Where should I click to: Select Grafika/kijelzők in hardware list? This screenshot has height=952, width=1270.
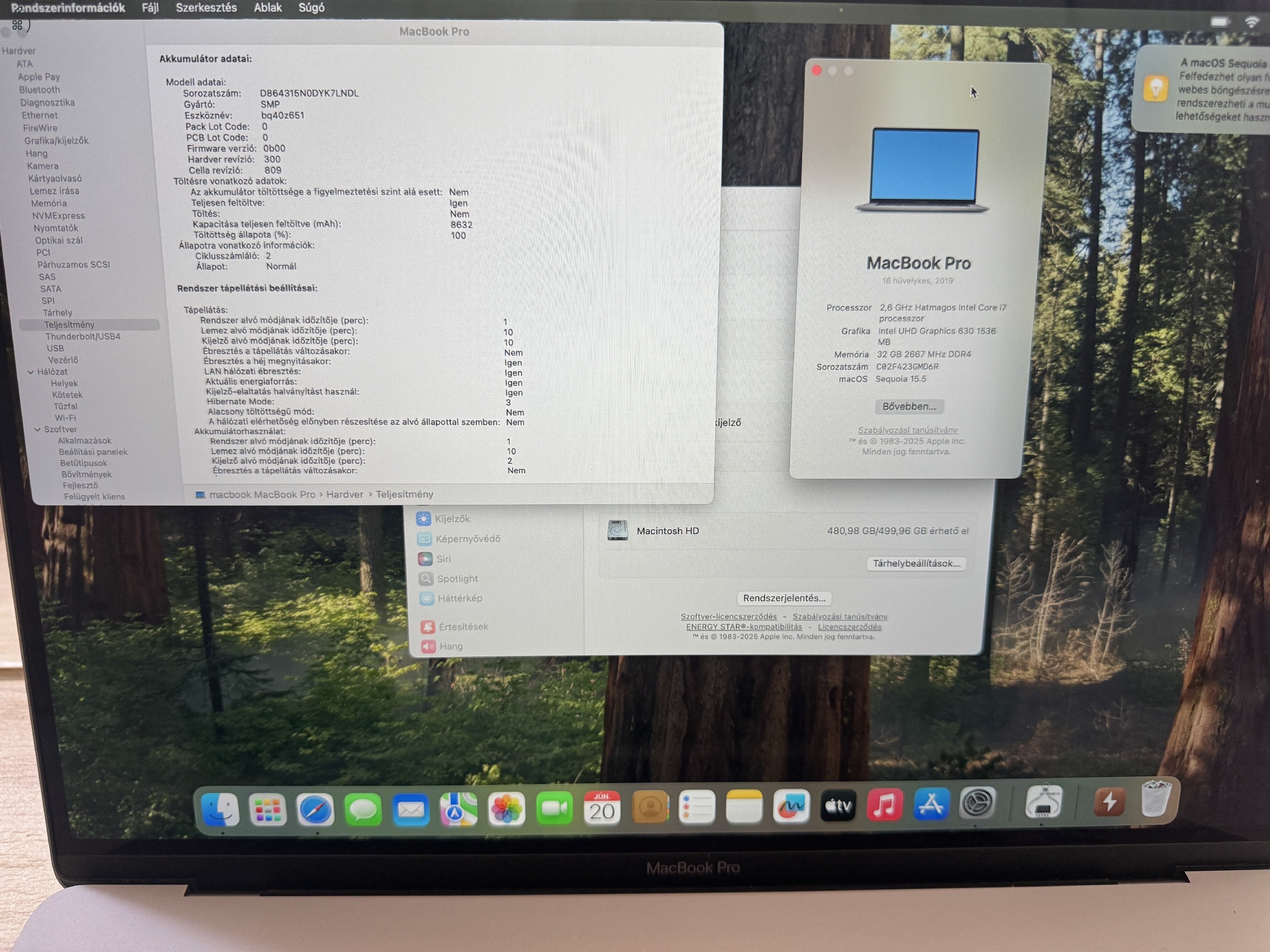point(56,140)
